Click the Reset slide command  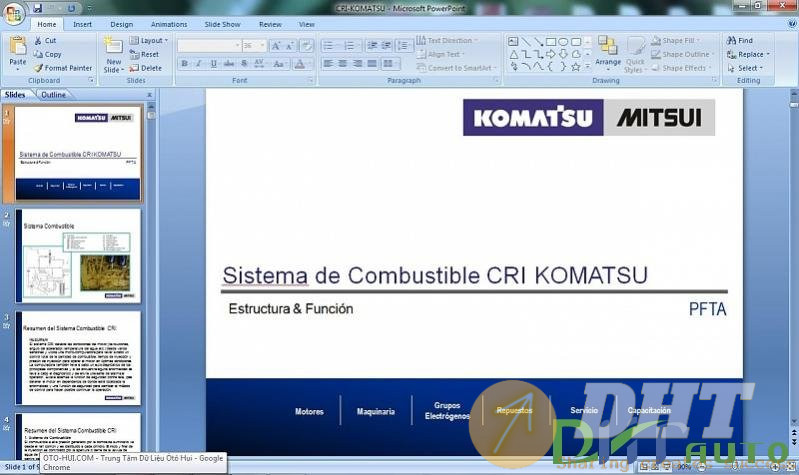pos(144,54)
